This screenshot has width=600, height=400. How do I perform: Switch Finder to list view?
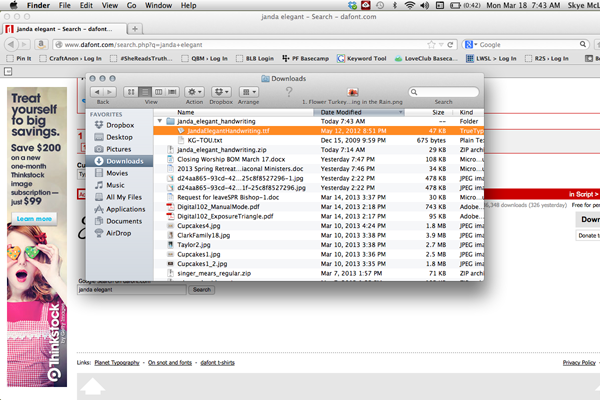coord(145,92)
